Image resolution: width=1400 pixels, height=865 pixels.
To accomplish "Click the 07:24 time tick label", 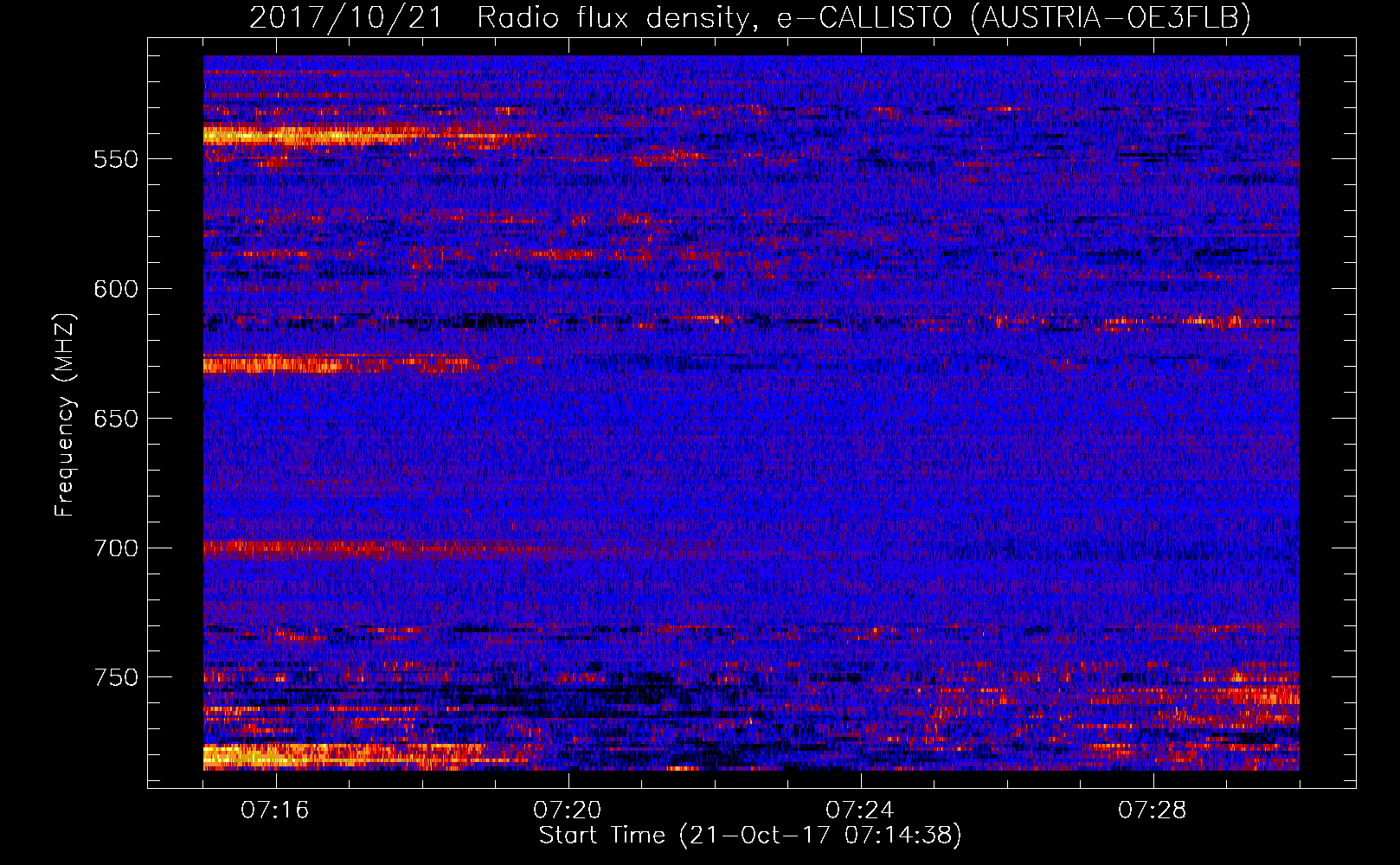I will click(860, 811).
